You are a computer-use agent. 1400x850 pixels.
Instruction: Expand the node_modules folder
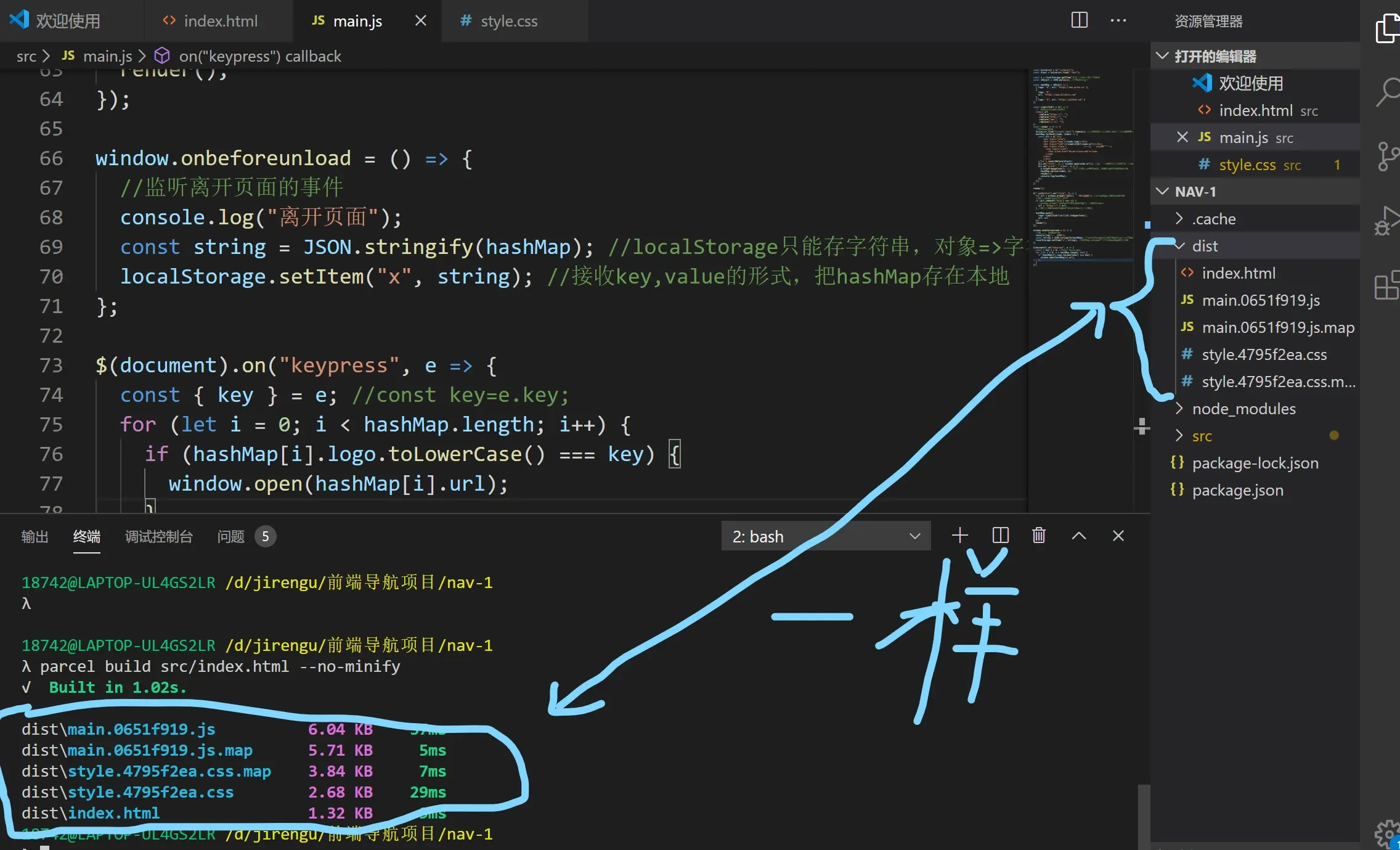click(x=1243, y=409)
